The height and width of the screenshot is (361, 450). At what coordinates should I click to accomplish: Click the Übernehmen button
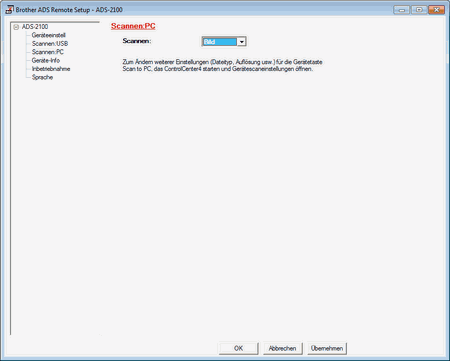(327, 348)
